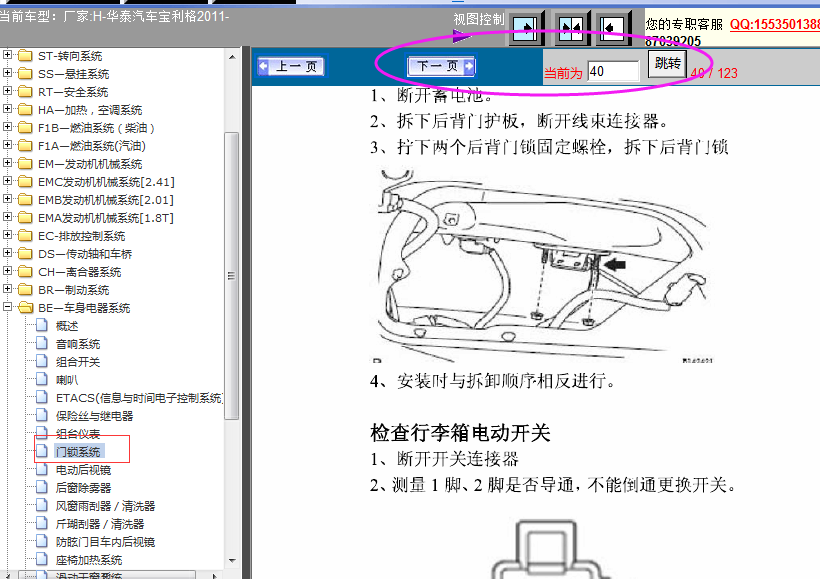
Task: Select the DS—传动轴和车桥 tree label
Action: (85, 254)
